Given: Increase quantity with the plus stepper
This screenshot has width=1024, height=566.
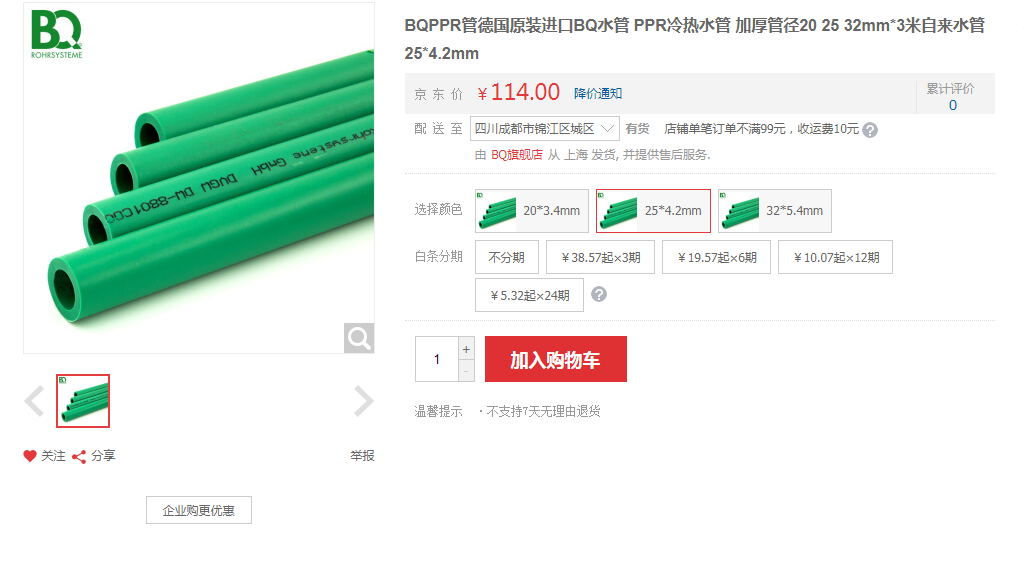Looking at the screenshot, I should coord(466,349).
